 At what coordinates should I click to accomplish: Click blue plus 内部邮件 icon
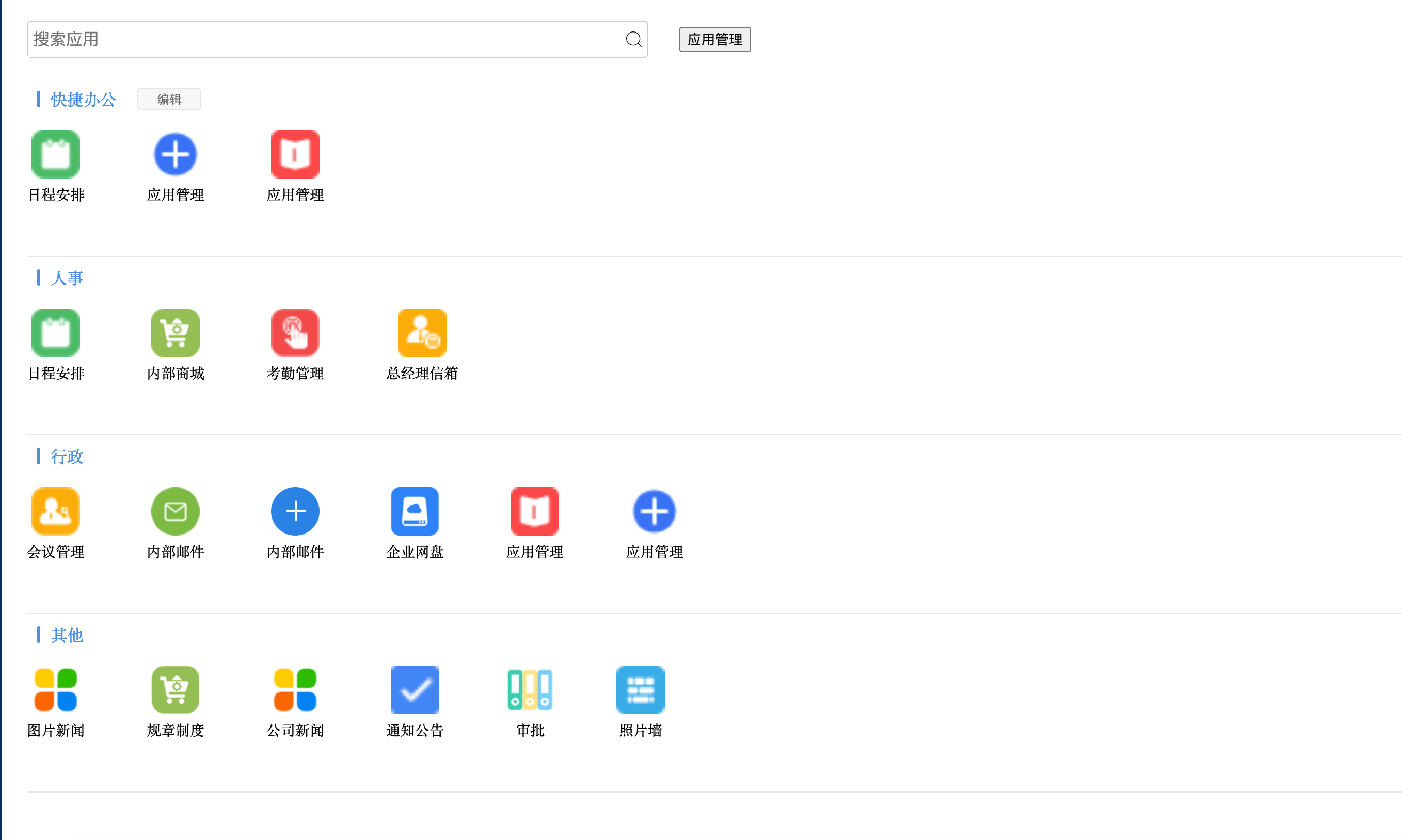coord(294,511)
